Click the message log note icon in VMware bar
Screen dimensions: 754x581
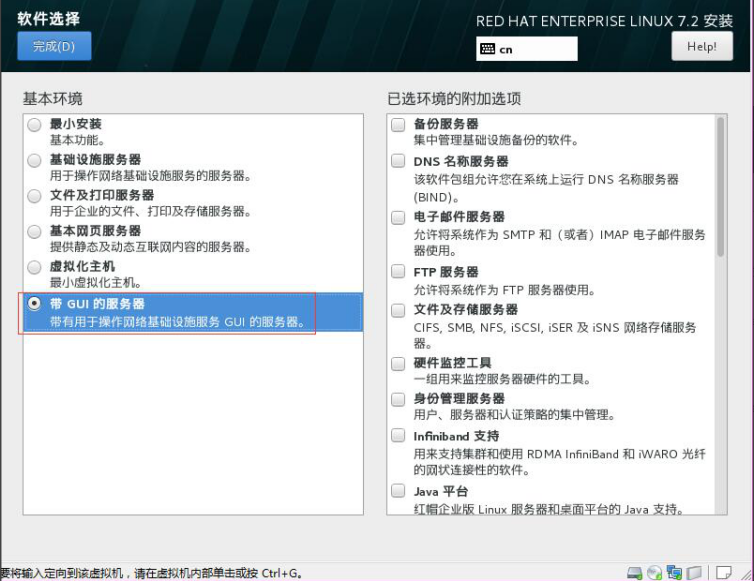click(724, 572)
